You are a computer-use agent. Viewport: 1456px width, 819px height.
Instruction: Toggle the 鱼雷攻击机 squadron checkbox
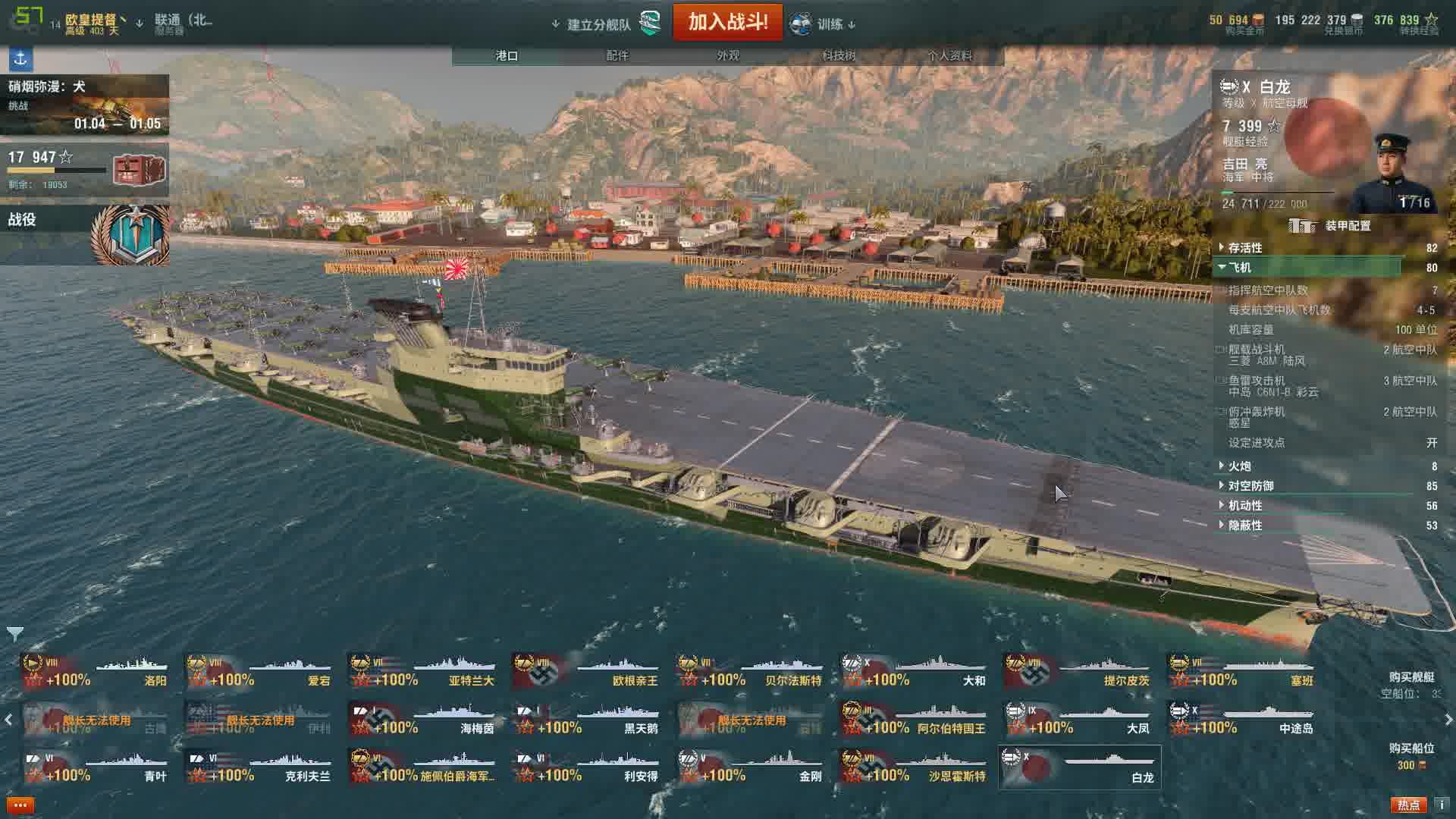click(x=1221, y=381)
